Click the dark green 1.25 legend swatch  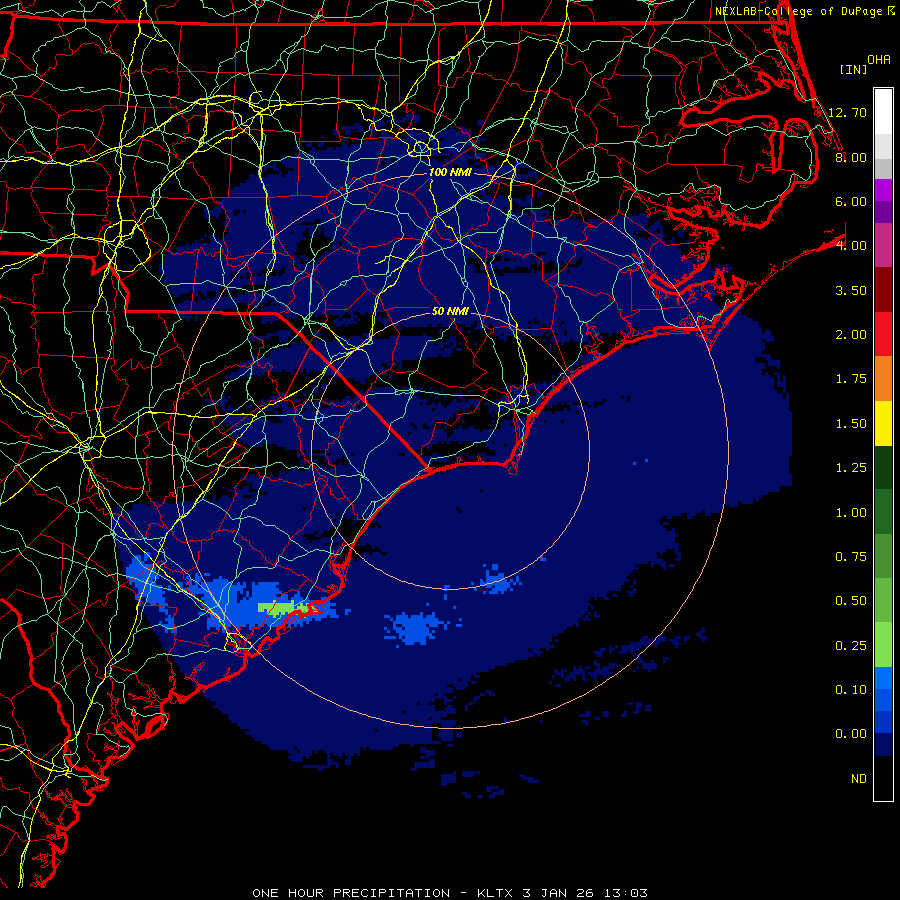tap(883, 468)
